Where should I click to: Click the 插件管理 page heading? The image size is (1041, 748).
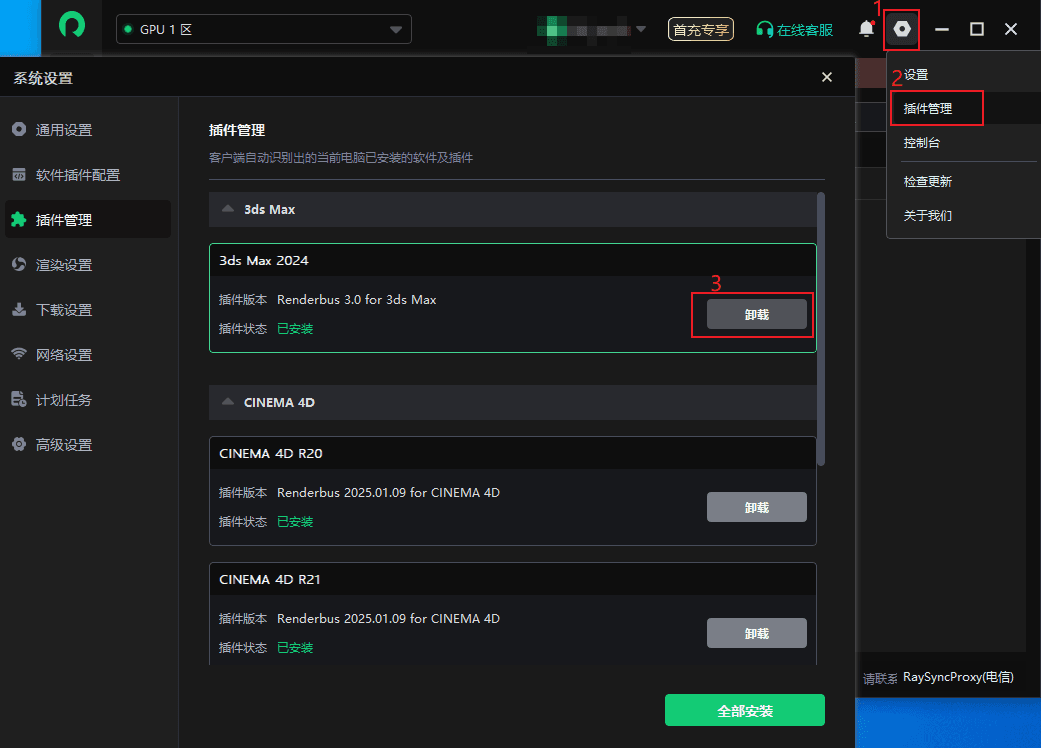click(237, 130)
